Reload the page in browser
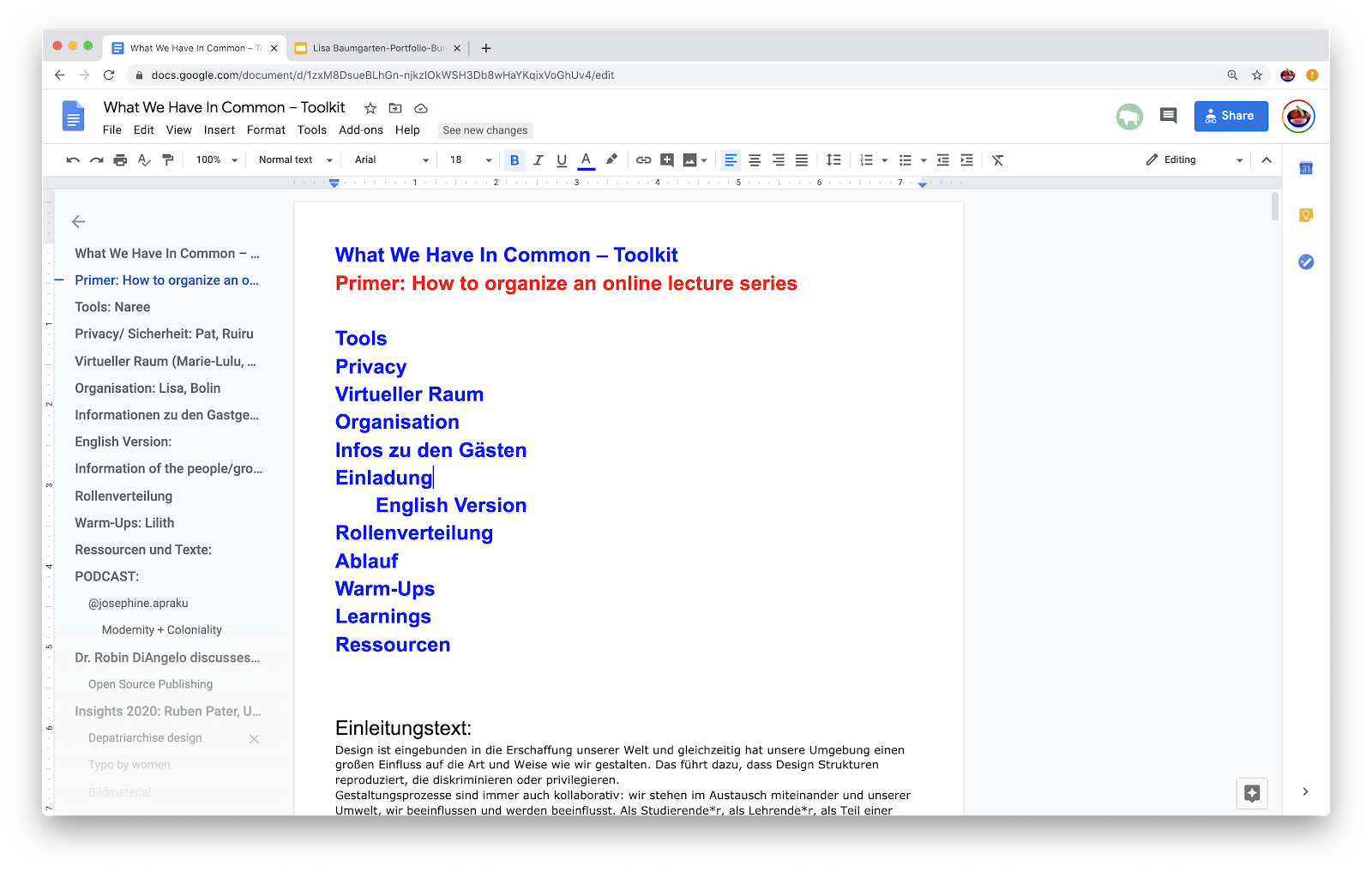This screenshot has width=1372, height=872. coord(109,75)
